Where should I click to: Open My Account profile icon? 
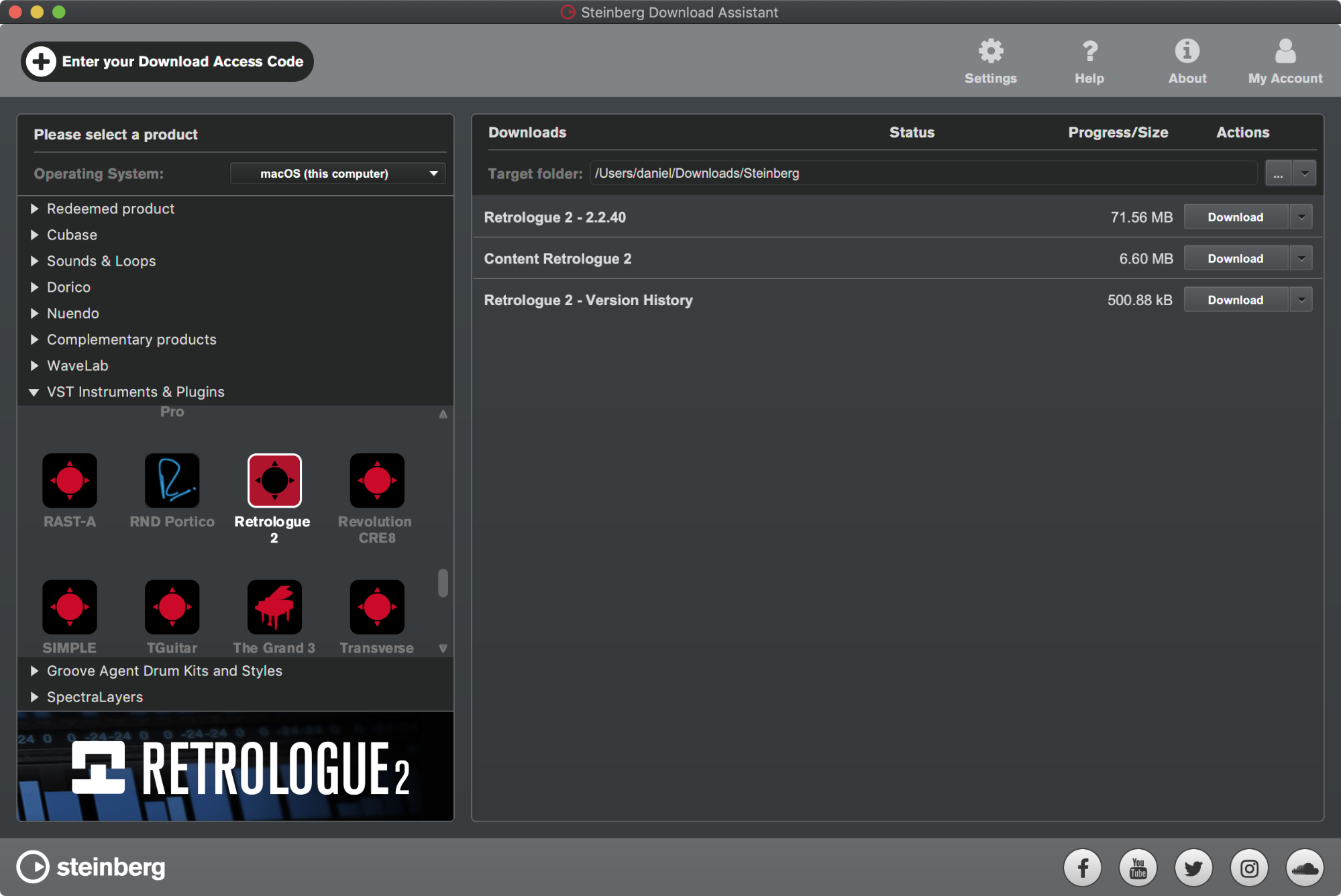1285,52
